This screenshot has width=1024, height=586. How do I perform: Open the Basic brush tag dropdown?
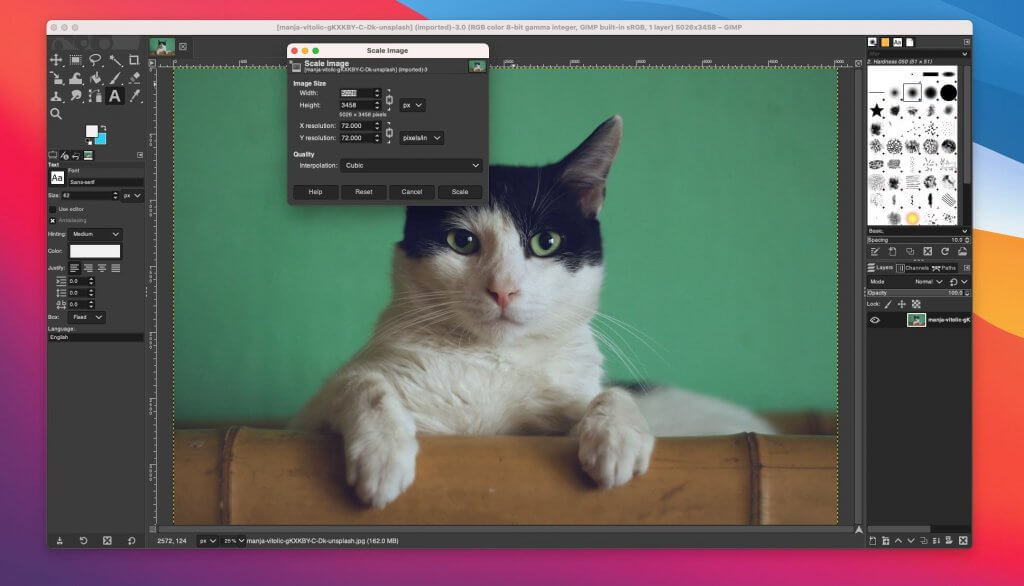pyautogui.click(x=918, y=231)
